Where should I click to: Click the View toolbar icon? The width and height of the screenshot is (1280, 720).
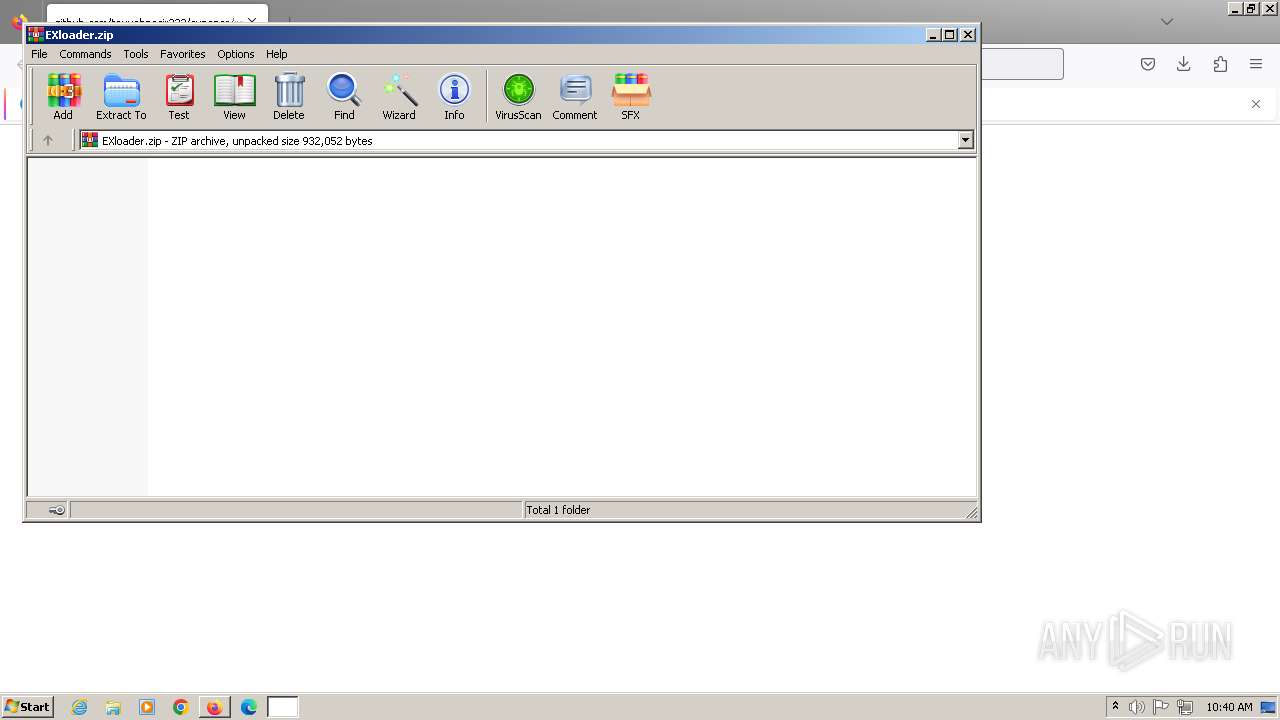point(234,97)
